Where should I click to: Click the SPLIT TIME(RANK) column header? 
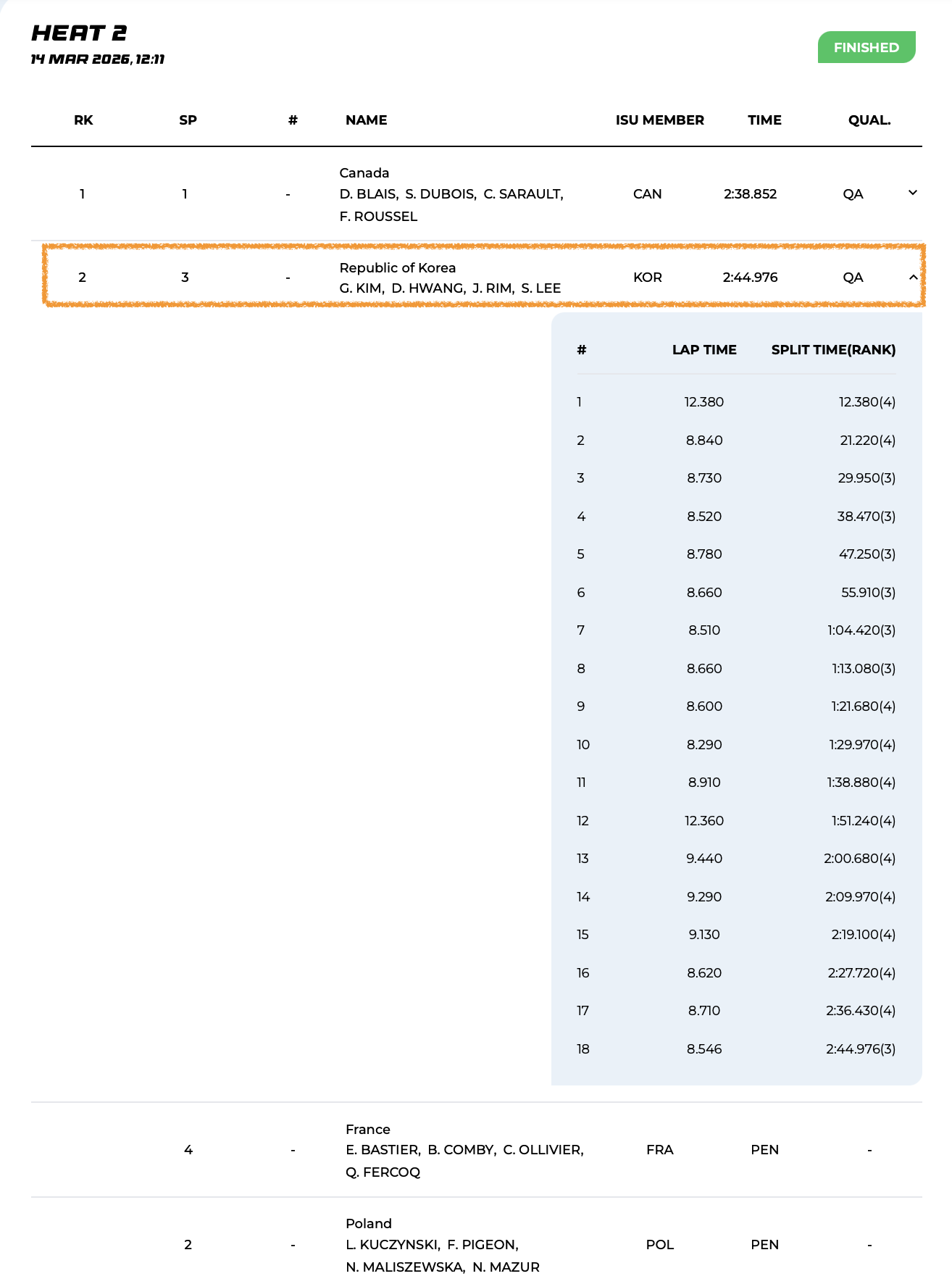(x=832, y=350)
